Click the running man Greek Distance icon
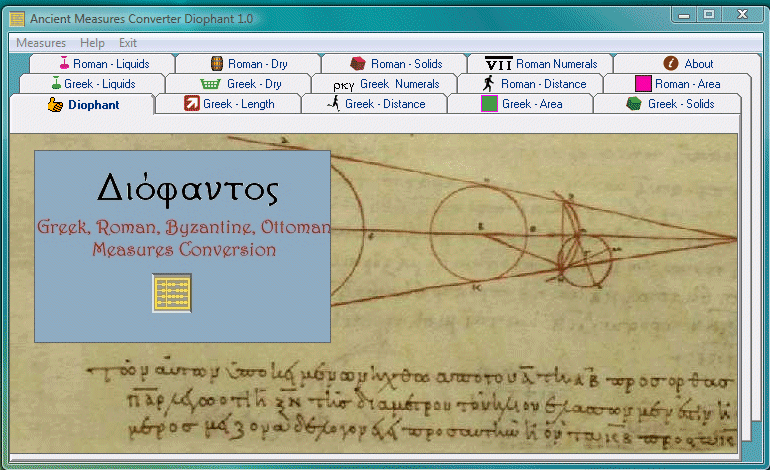Viewport: 770px width, 470px height. tap(333, 103)
